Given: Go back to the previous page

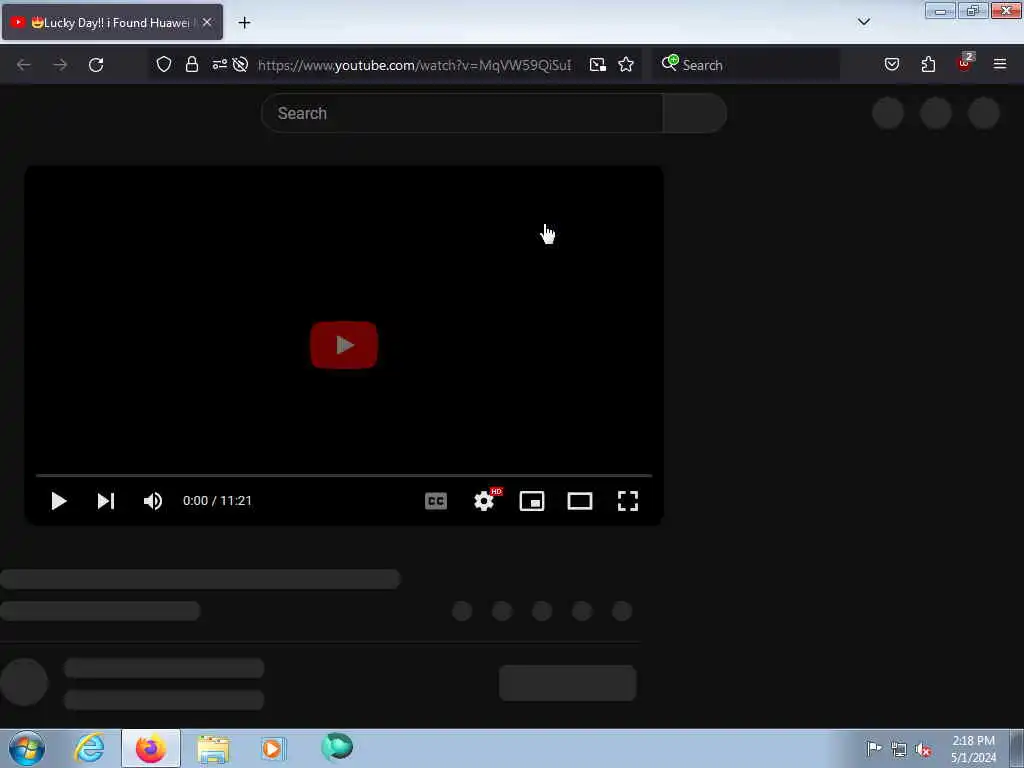Looking at the screenshot, I should coord(24,65).
